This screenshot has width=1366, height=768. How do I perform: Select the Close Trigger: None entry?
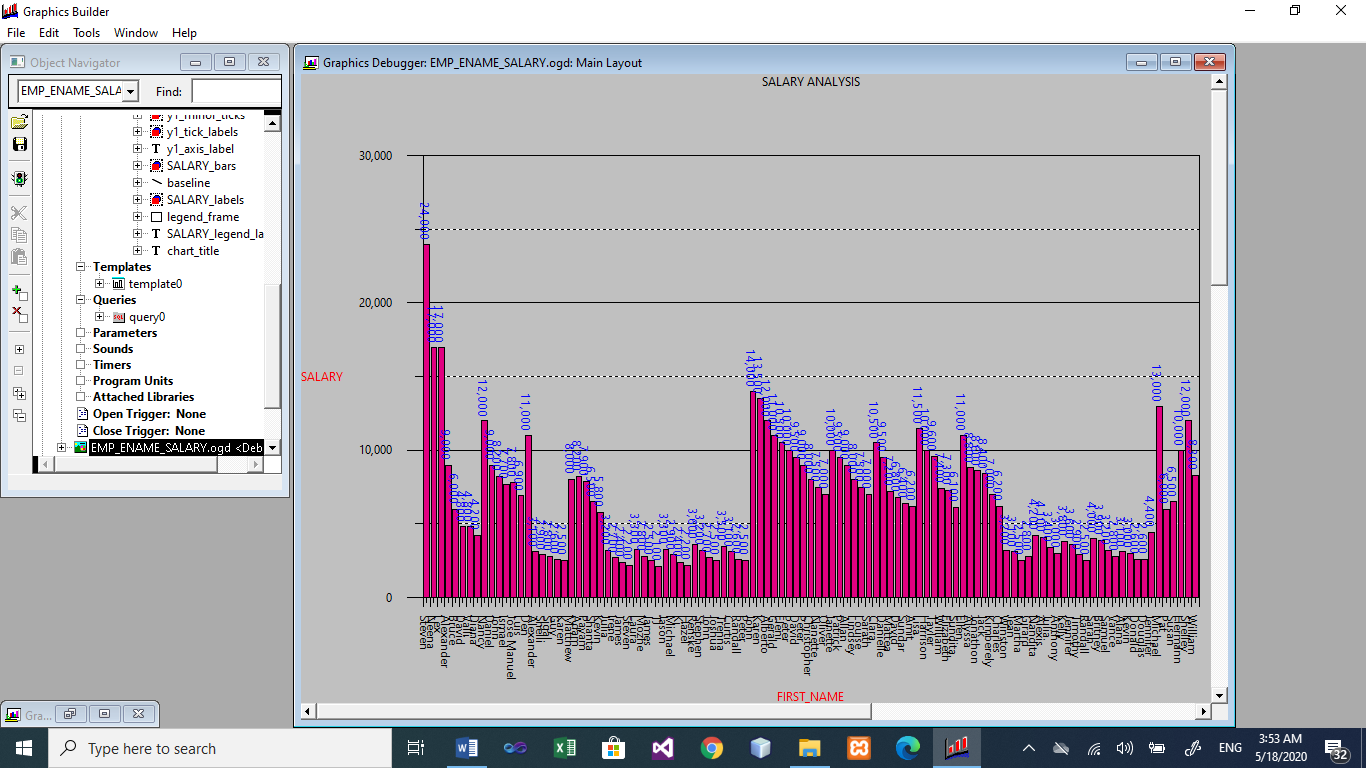coord(149,431)
